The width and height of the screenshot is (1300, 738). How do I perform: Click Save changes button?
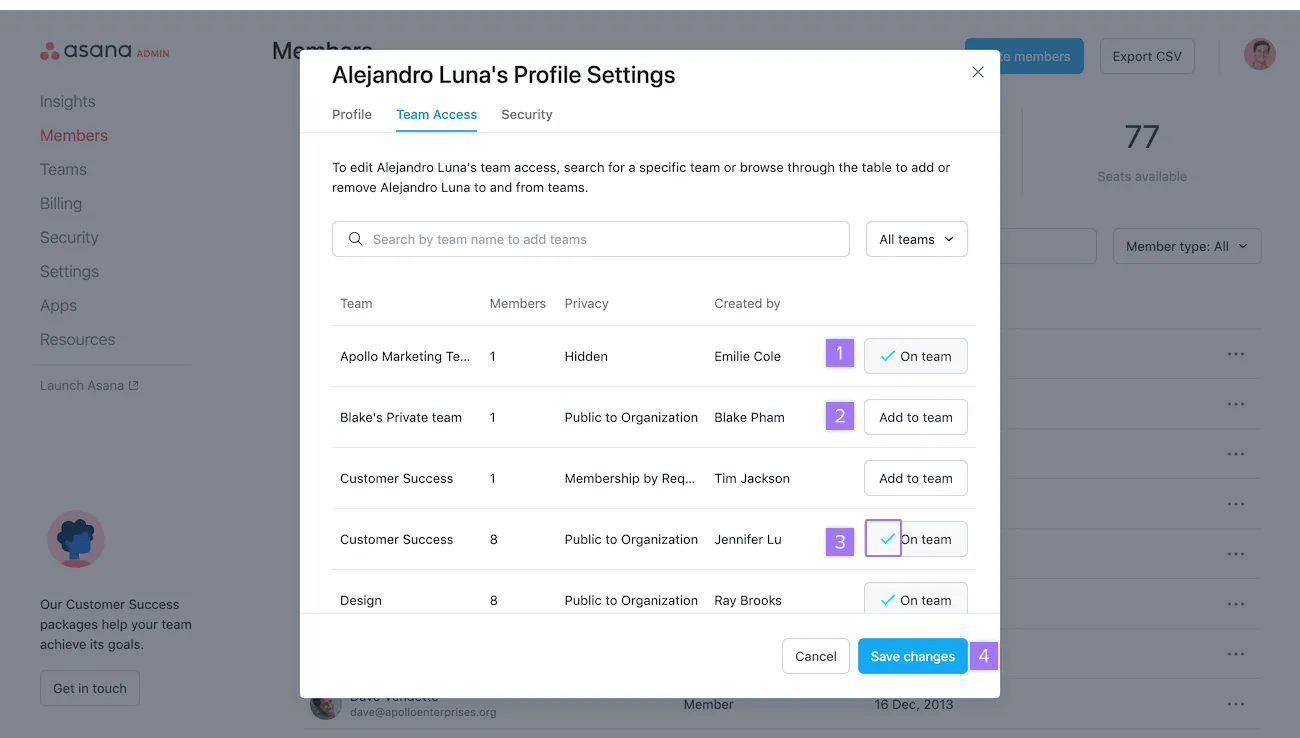coord(912,656)
